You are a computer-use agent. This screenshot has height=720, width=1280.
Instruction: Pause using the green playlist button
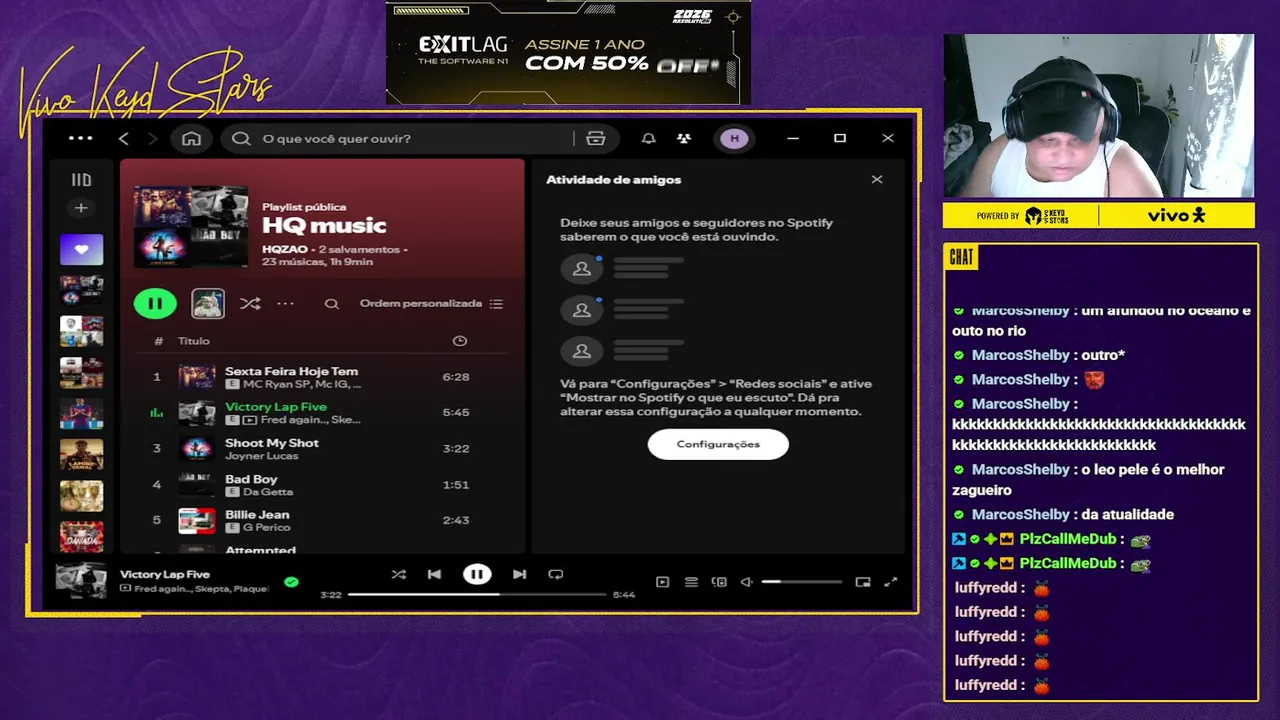pos(155,303)
